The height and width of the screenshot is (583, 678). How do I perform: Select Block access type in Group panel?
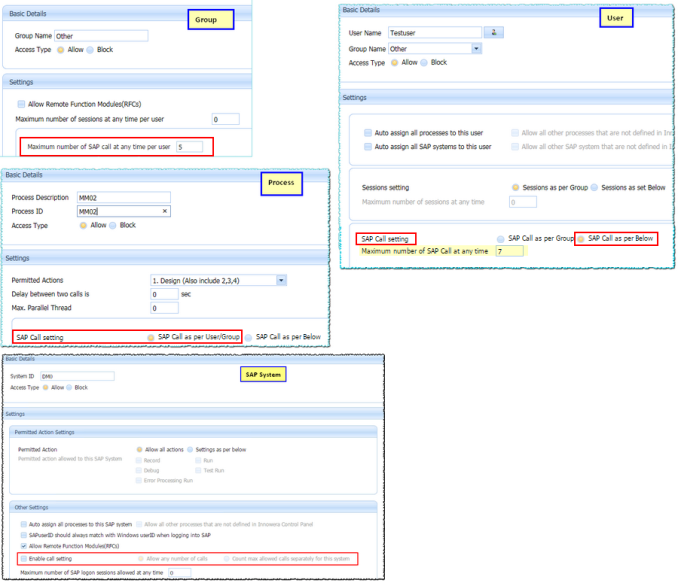click(x=90, y=50)
